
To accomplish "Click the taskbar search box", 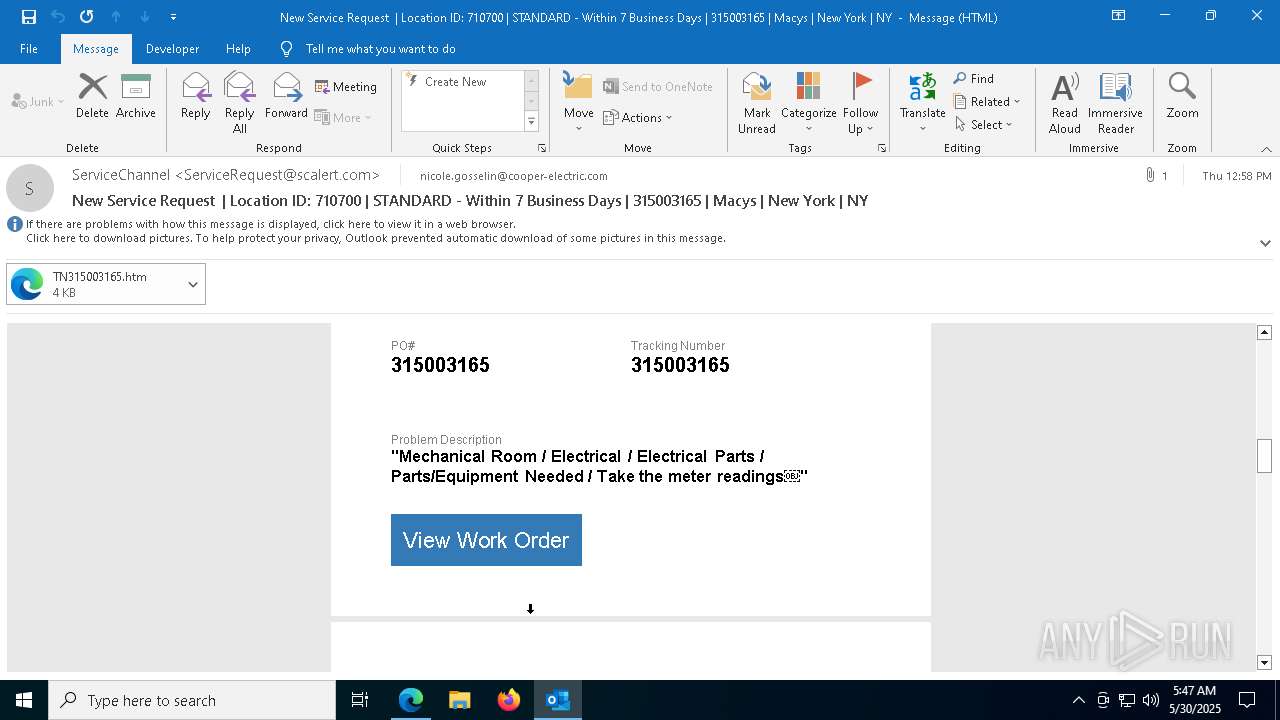I will [x=192, y=700].
